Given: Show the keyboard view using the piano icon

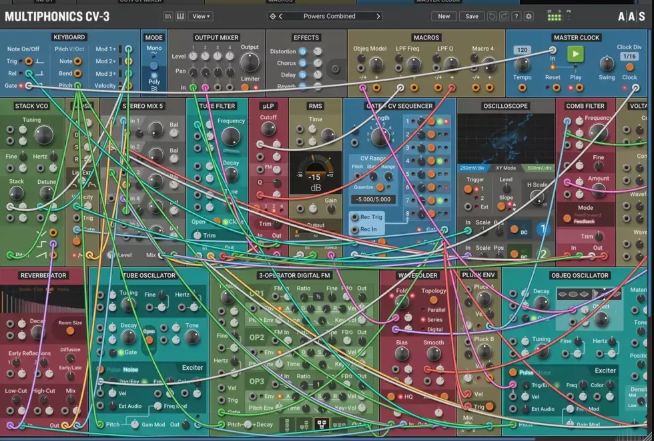Looking at the screenshot, I should pos(181,16).
